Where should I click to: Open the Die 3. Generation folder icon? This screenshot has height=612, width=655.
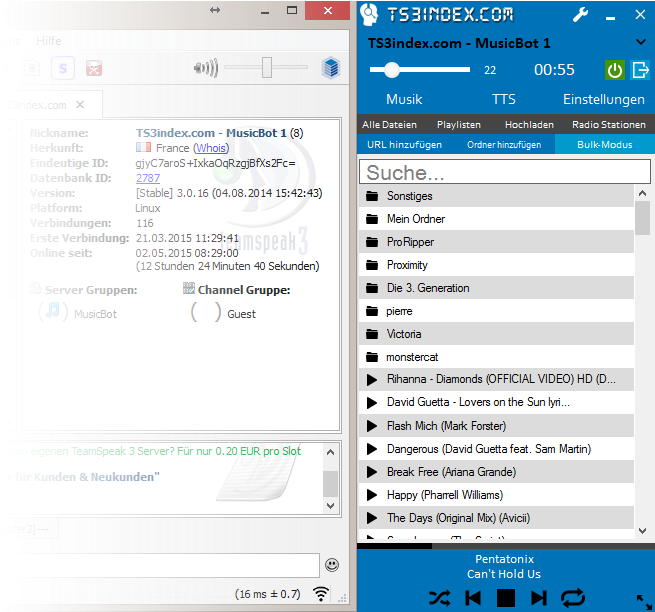point(372,288)
